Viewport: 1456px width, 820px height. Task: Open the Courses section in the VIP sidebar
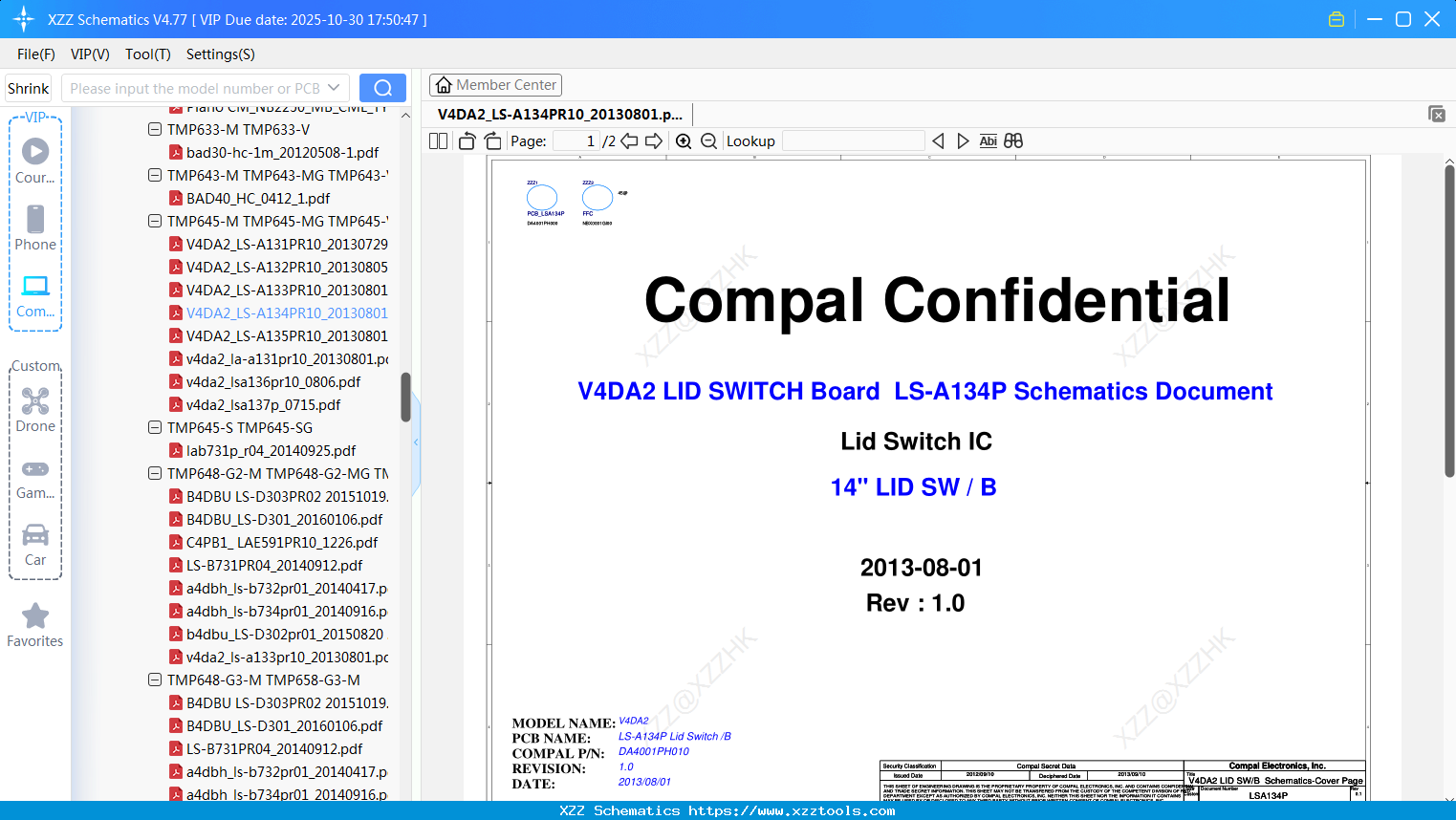(x=35, y=161)
